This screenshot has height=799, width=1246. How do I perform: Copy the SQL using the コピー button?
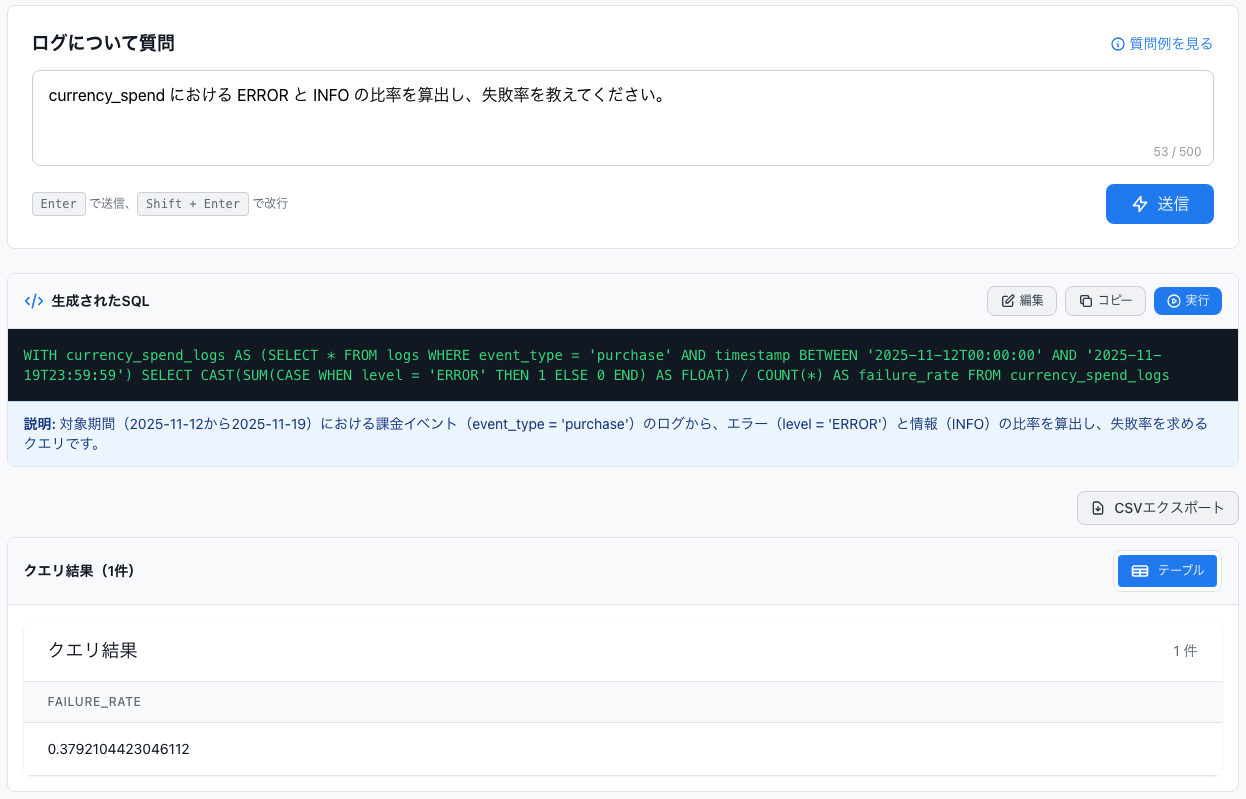(1105, 300)
